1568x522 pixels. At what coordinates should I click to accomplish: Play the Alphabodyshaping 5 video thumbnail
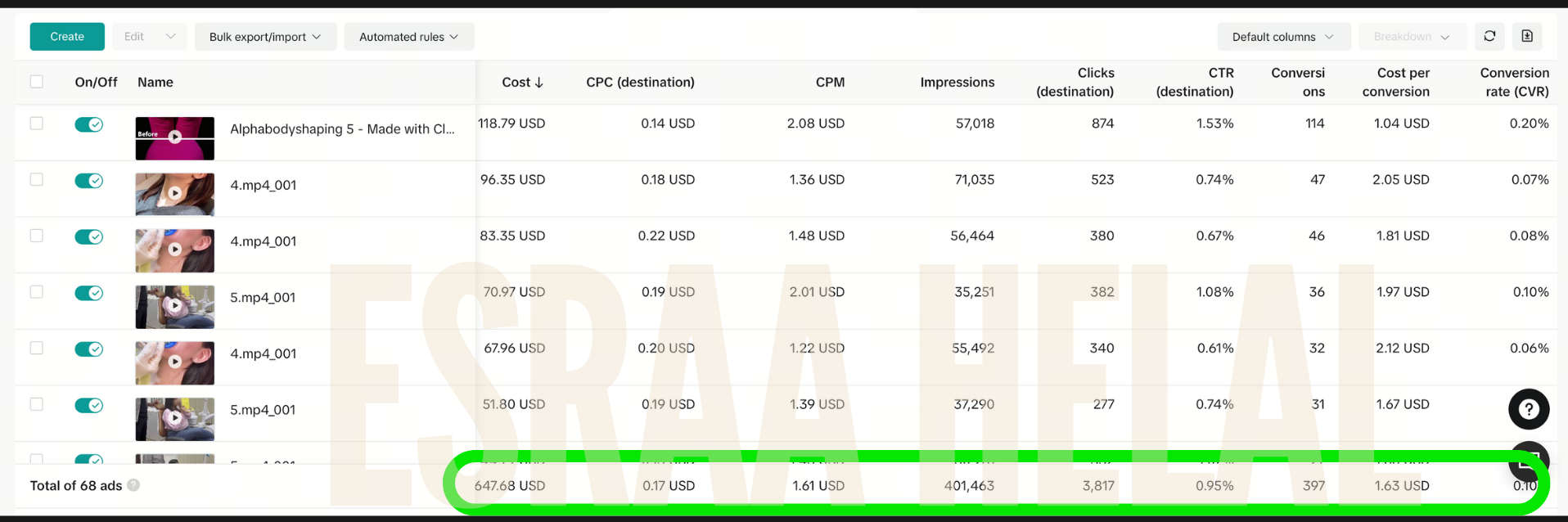[x=174, y=137]
